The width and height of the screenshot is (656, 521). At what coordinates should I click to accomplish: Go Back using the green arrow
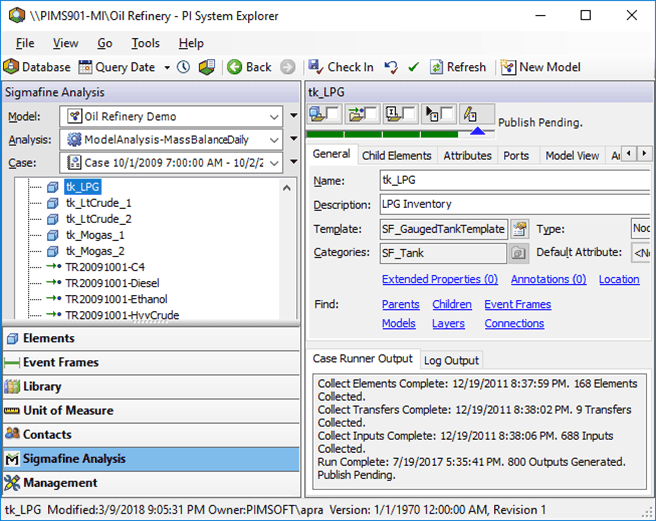pyautogui.click(x=234, y=67)
